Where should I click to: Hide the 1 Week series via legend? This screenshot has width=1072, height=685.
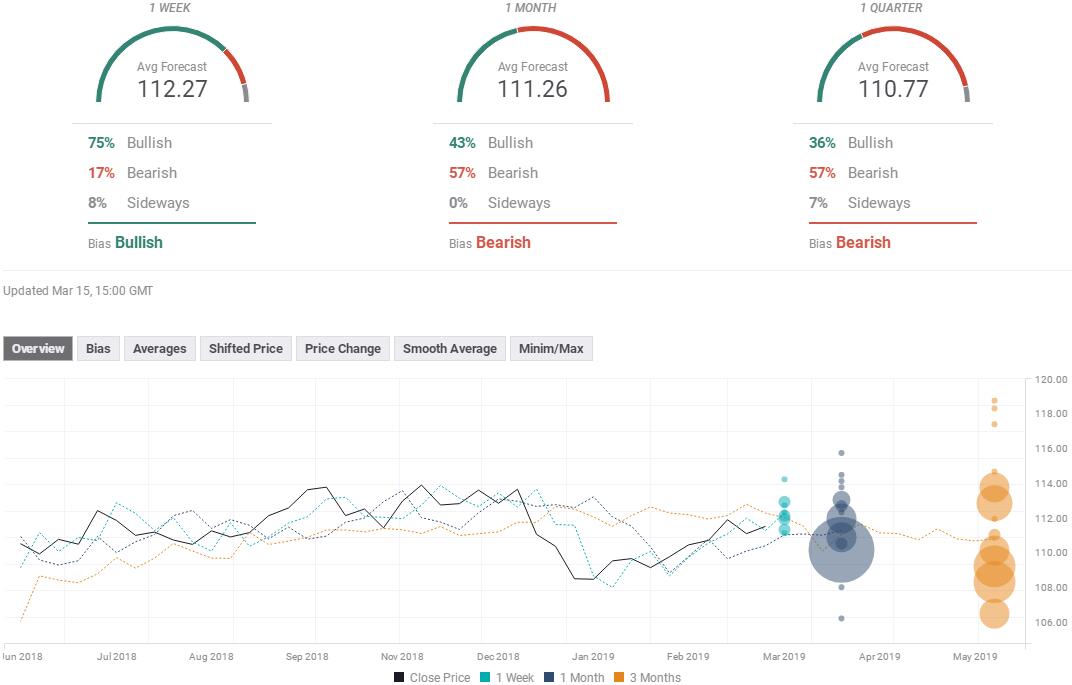[x=506, y=677]
